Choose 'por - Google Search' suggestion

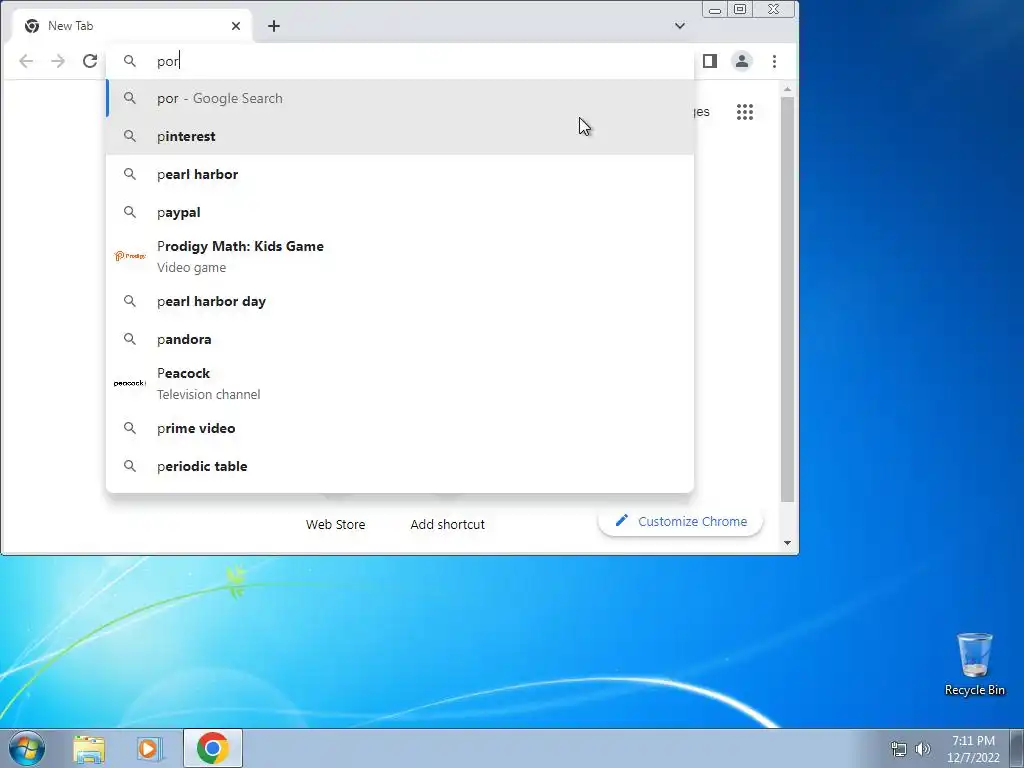pos(400,99)
